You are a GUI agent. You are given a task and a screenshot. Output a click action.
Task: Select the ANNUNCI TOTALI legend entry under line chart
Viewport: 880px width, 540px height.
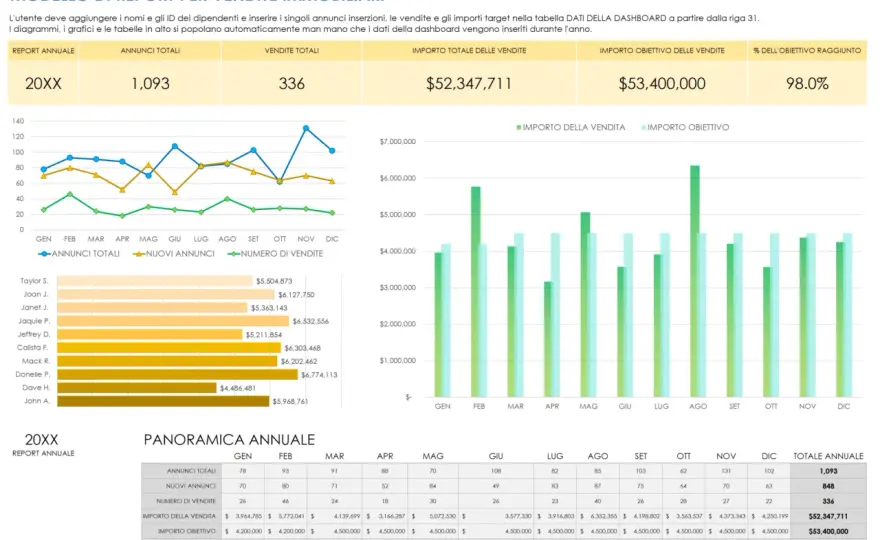pos(79,254)
